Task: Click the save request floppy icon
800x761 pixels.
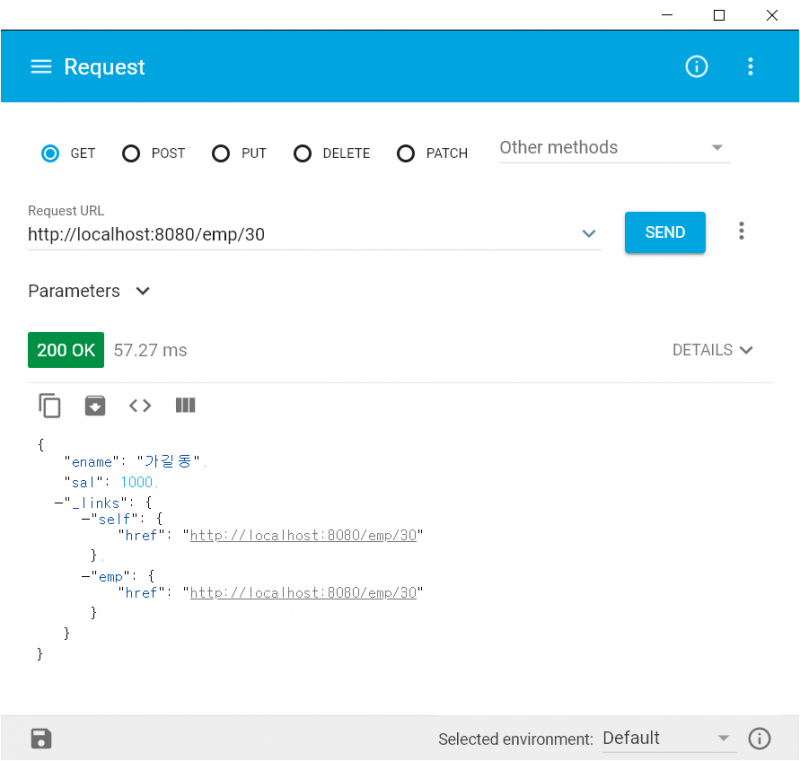Action: coord(41,738)
